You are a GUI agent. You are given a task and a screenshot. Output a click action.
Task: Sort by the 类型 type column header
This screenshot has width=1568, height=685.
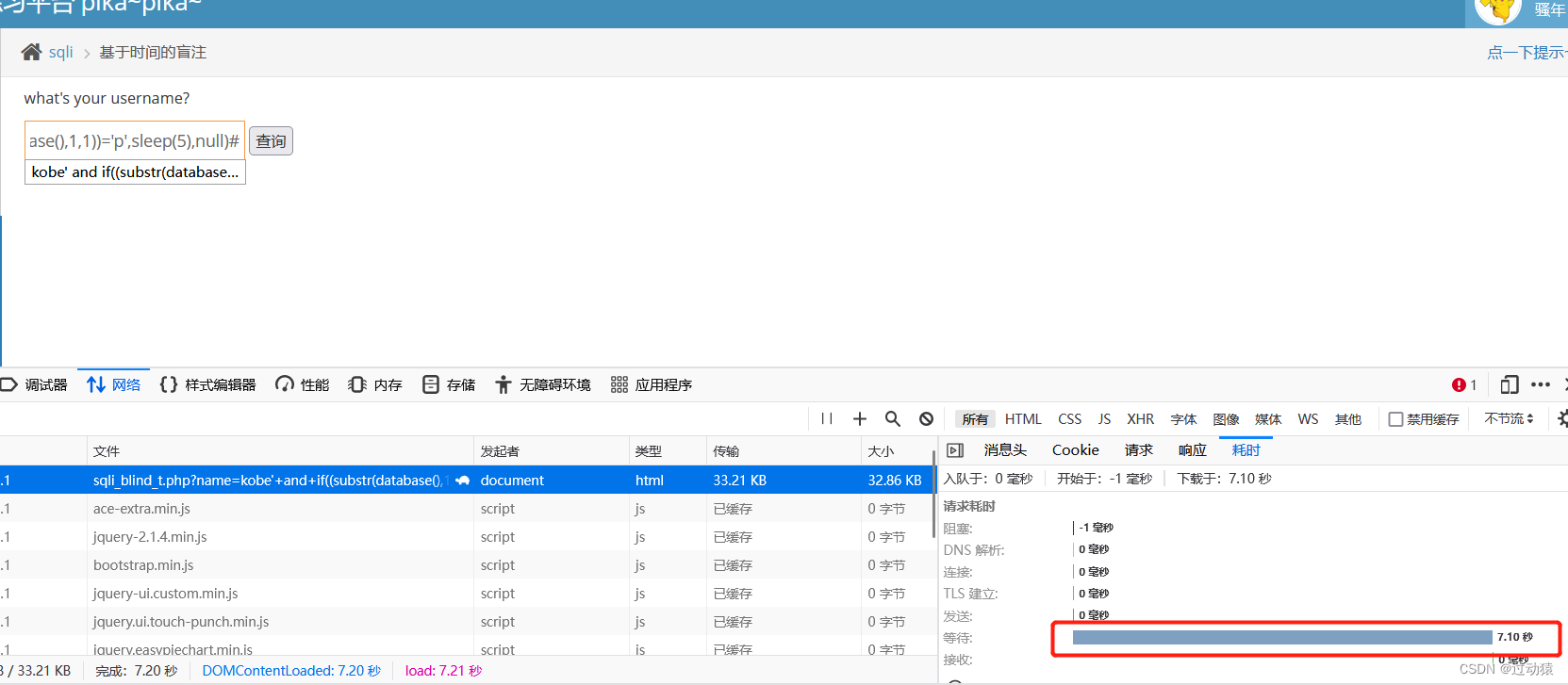pyautogui.click(x=668, y=451)
